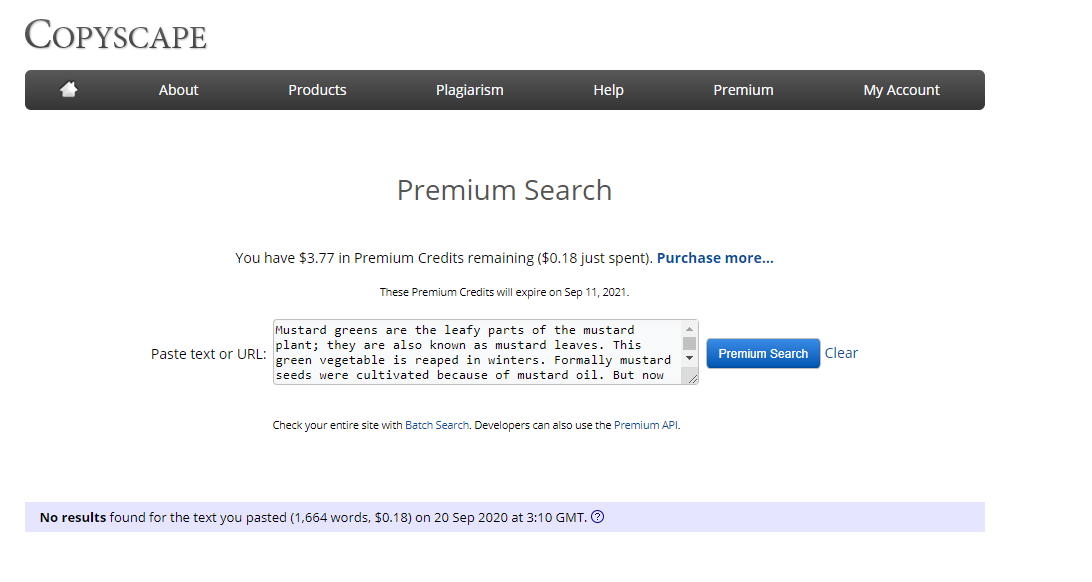Open the Products menu
This screenshot has height=582, width=1092.
[x=317, y=90]
